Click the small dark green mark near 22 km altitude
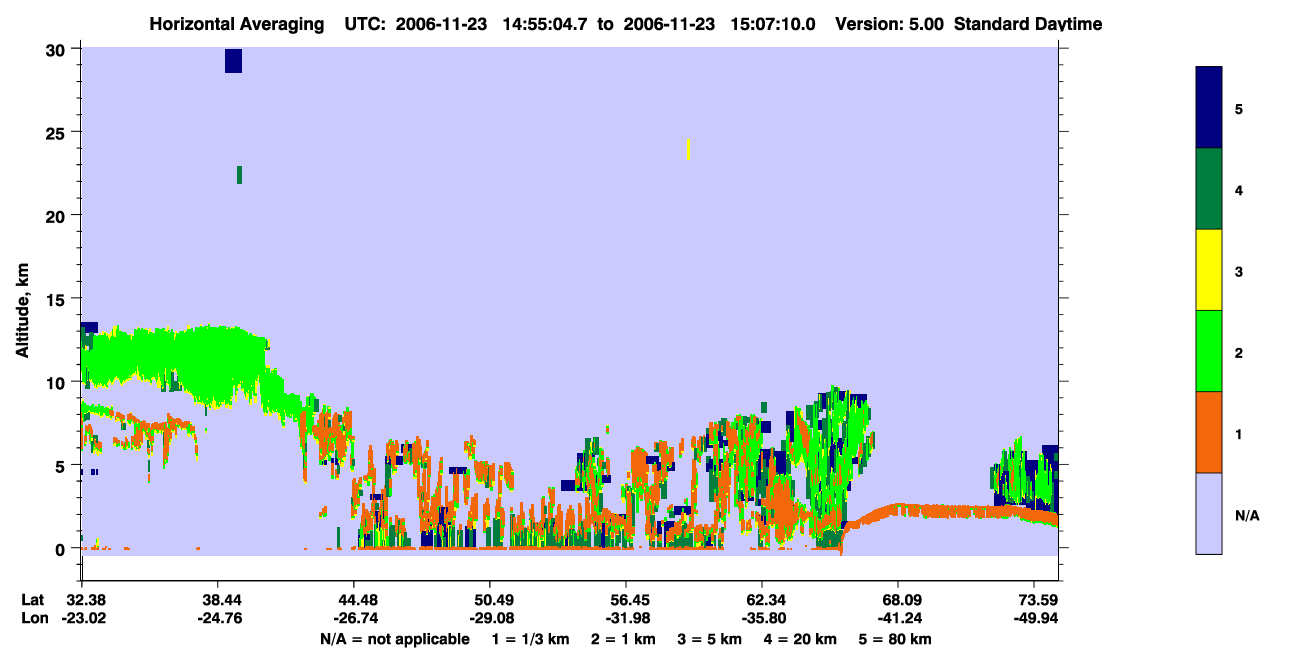The width and height of the screenshot is (1300, 667). pos(239,175)
